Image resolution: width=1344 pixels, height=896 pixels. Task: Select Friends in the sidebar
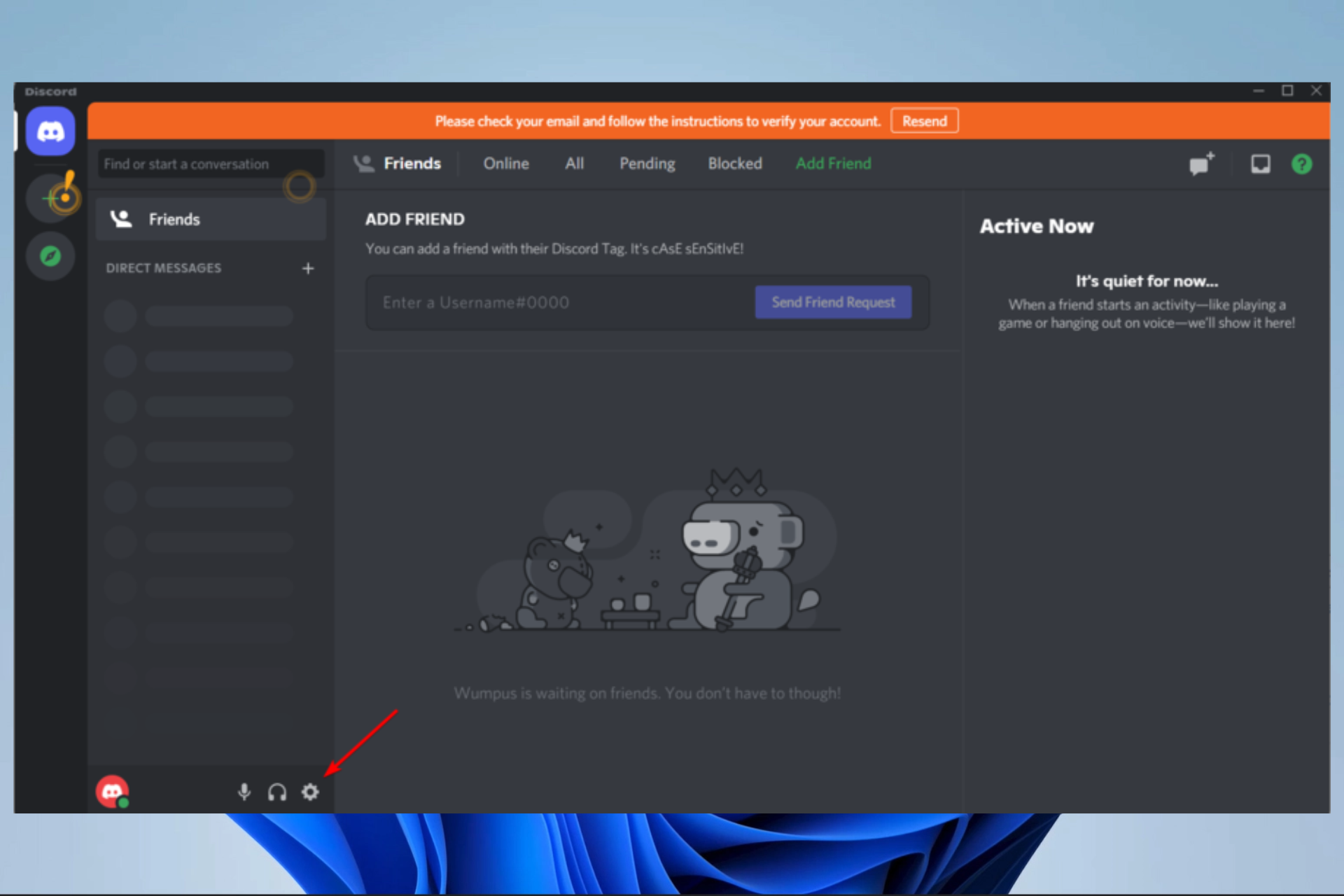point(211,219)
